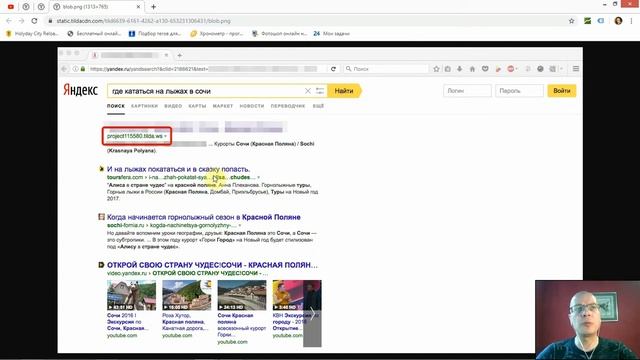Click the Пароль field

coord(519,91)
